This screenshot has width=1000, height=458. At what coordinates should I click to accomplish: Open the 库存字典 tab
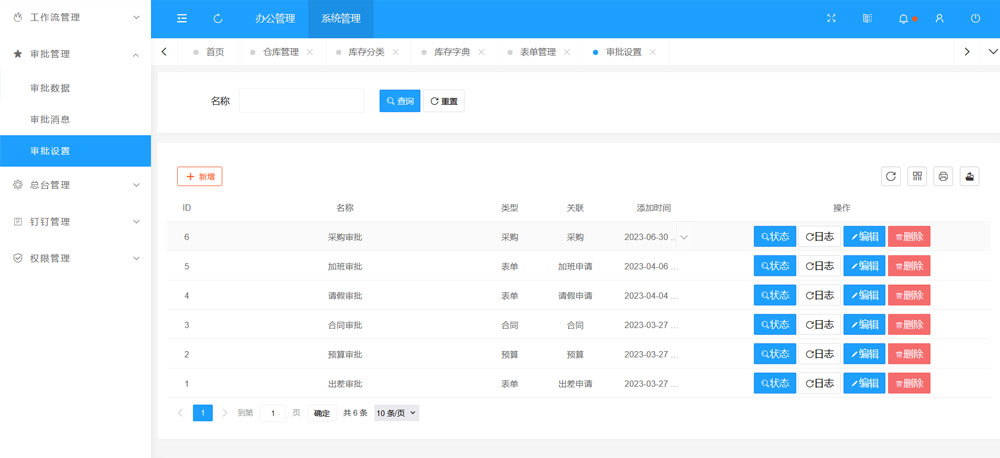click(452, 52)
